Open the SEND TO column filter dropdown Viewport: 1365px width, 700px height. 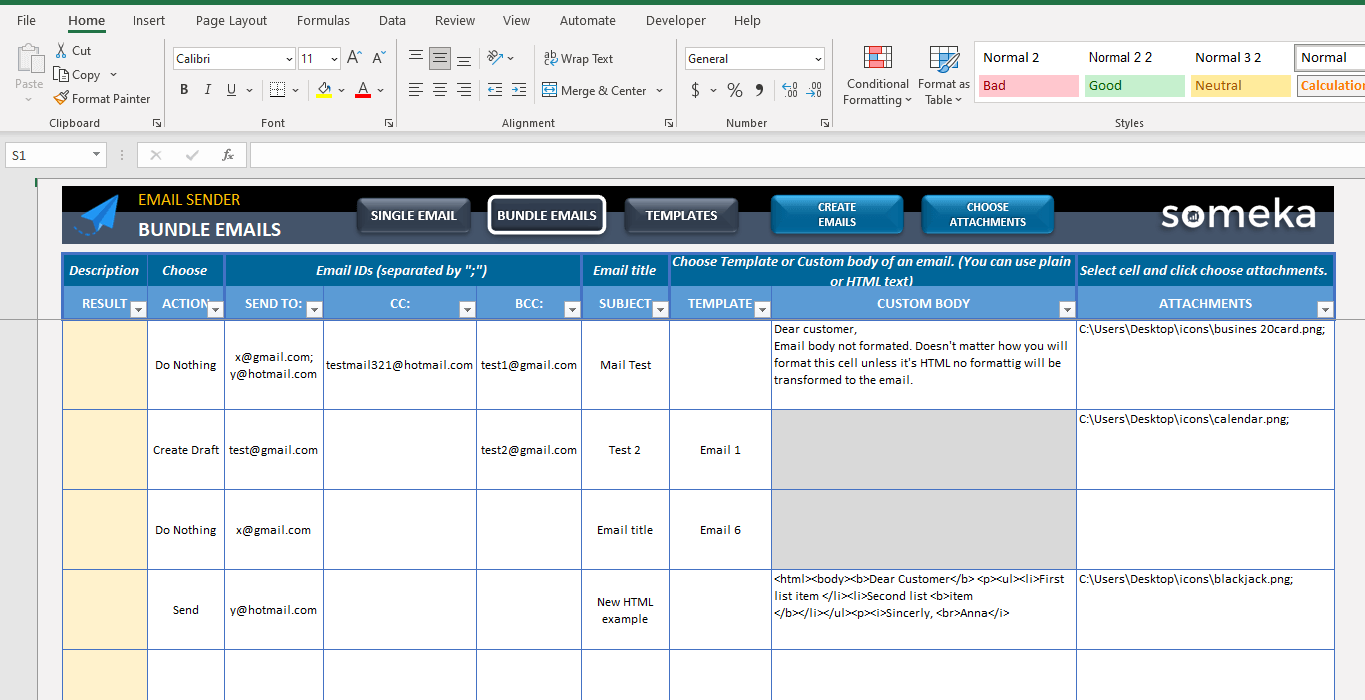(315, 311)
